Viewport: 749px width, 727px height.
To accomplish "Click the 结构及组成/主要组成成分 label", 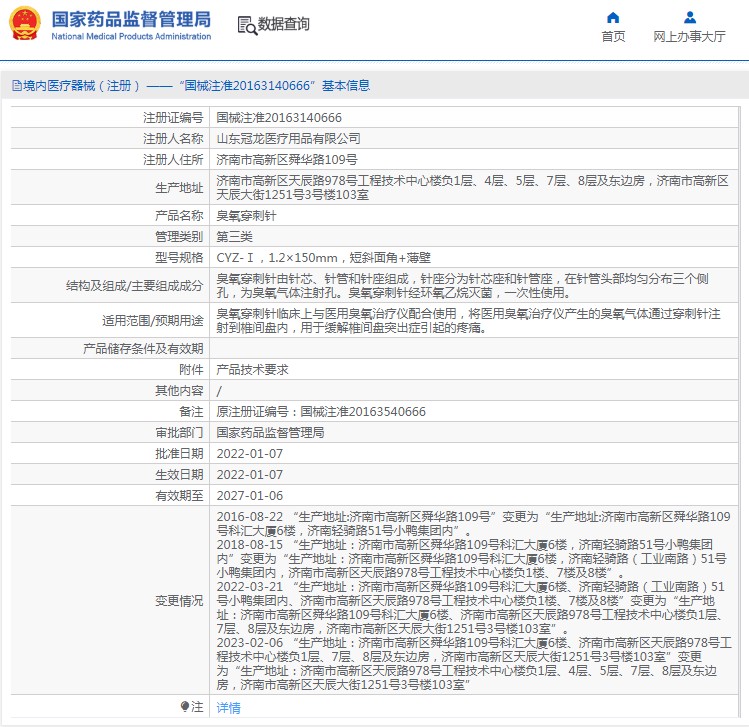I will (135, 286).
